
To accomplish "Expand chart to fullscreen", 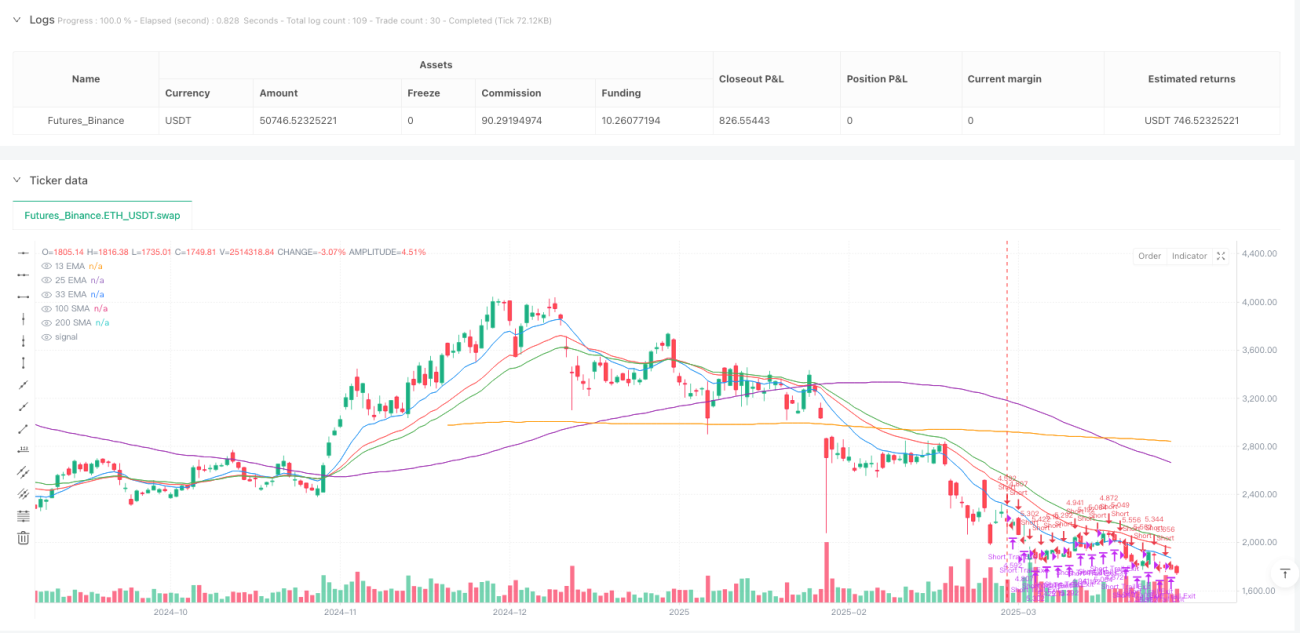I will (x=1221, y=256).
